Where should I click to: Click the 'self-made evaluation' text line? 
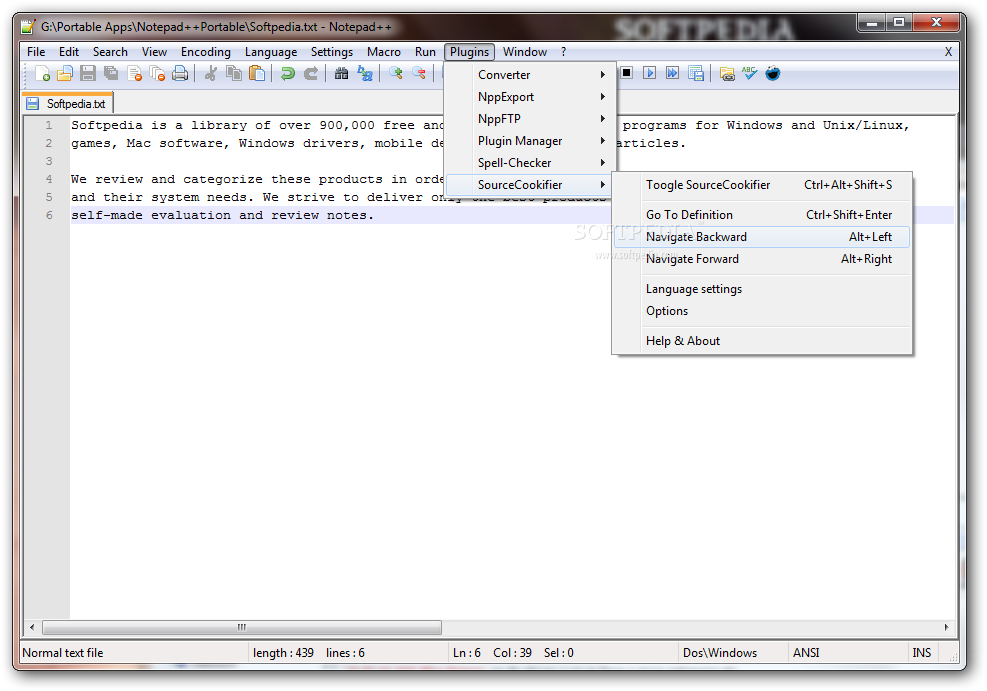click(222, 216)
